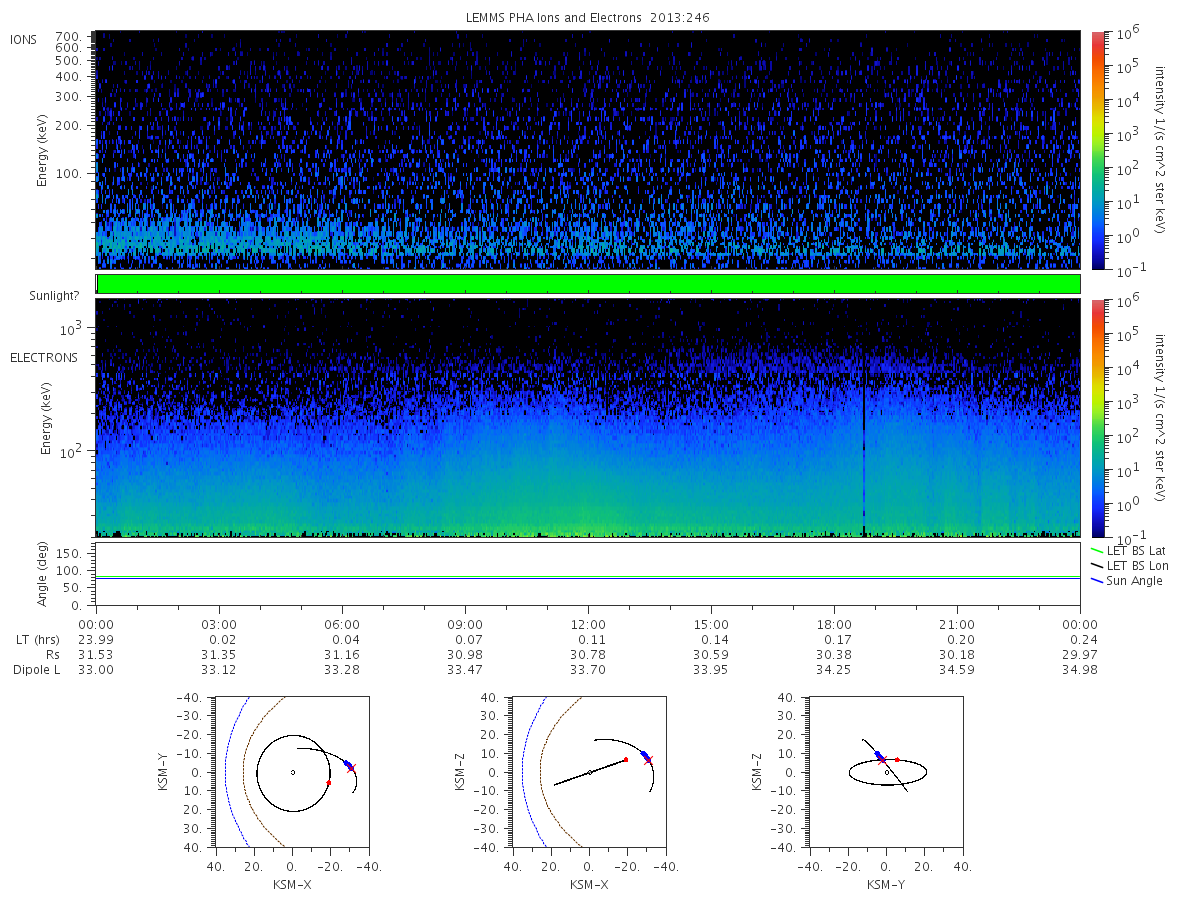
Task: Click the 06:00 time axis label
Action: 342,623
